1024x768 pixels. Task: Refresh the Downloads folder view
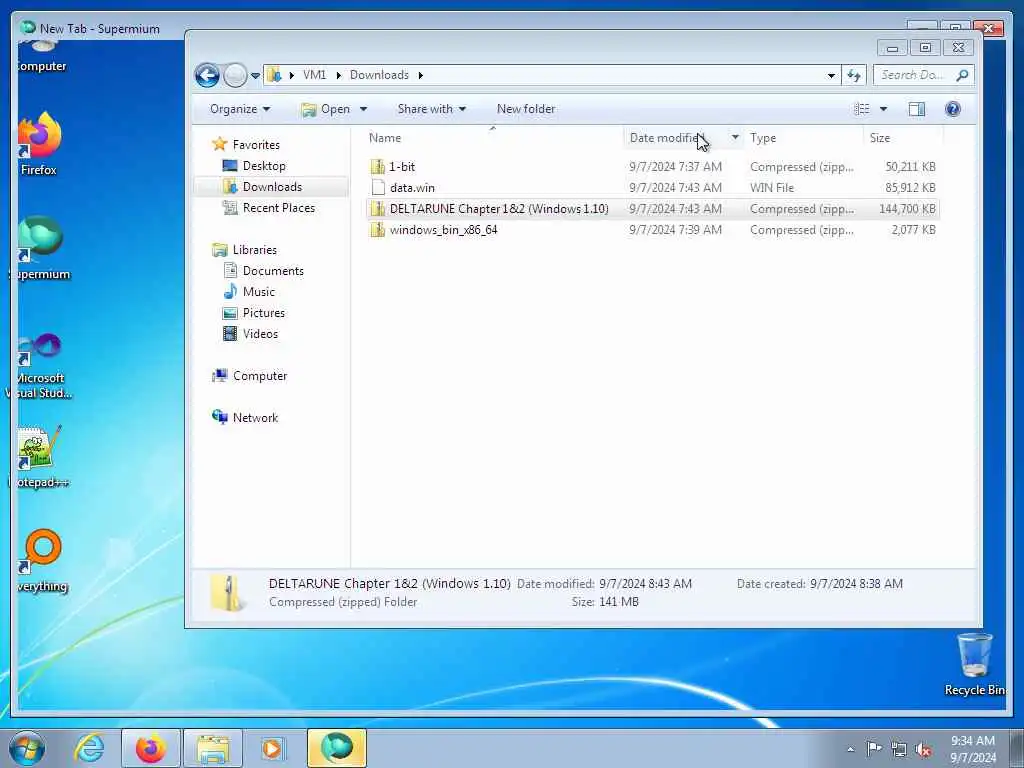pyautogui.click(x=854, y=75)
